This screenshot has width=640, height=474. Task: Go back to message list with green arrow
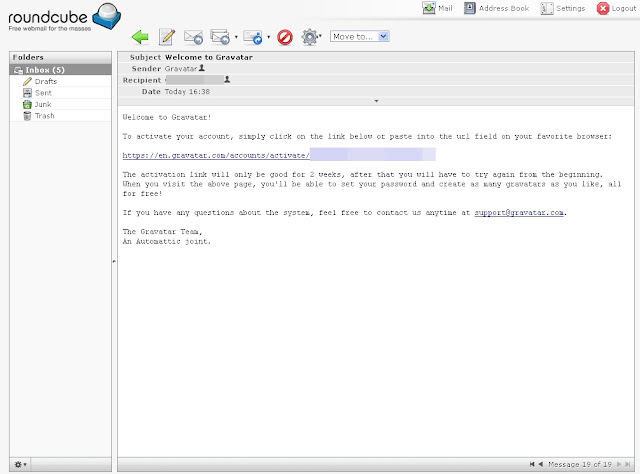[x=140, y=37]
